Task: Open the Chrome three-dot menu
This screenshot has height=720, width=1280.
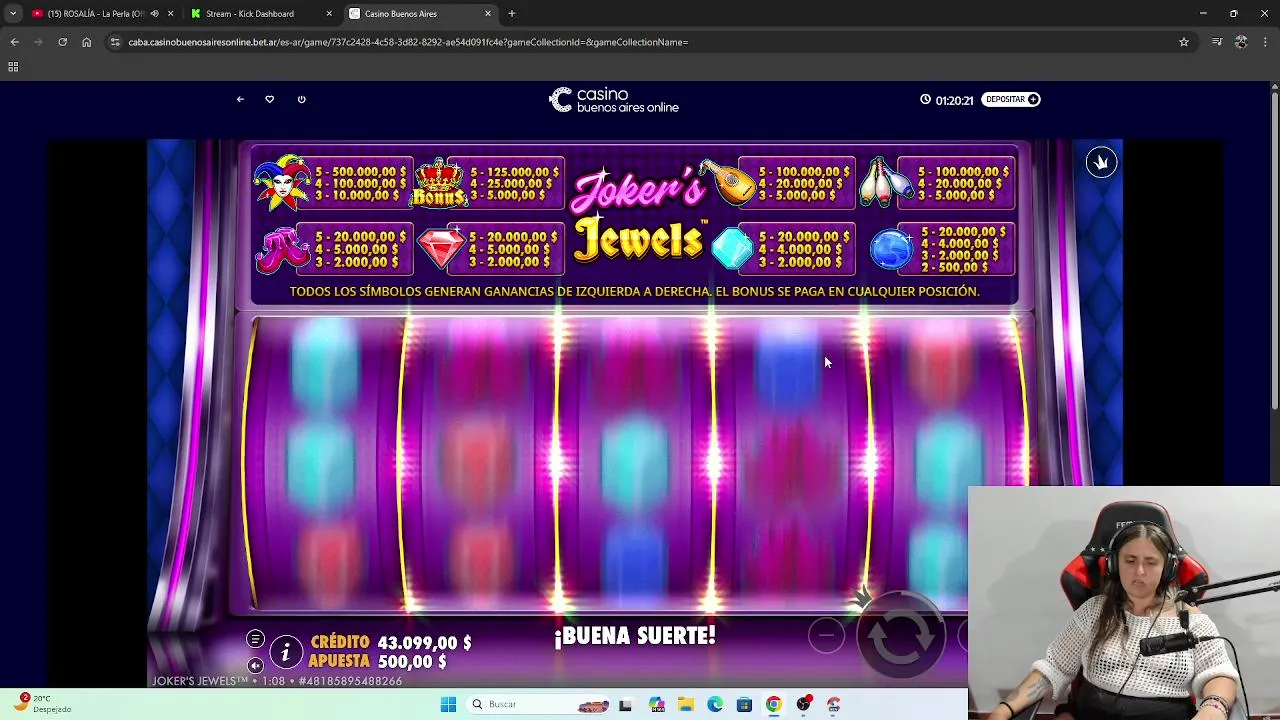Action: click(1266, 42)
